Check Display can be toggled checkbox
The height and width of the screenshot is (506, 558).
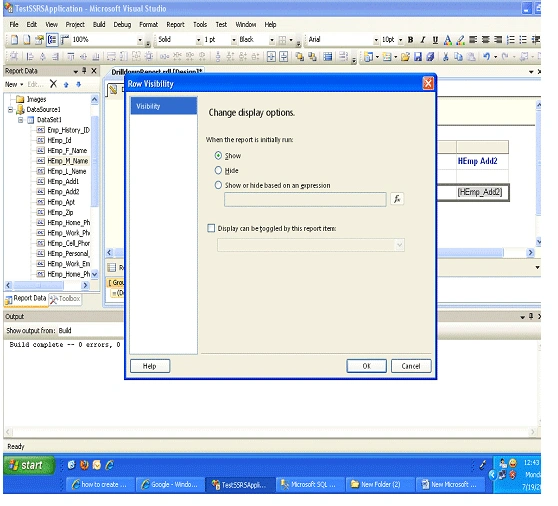pyautogui.click(x=211, y=228)
